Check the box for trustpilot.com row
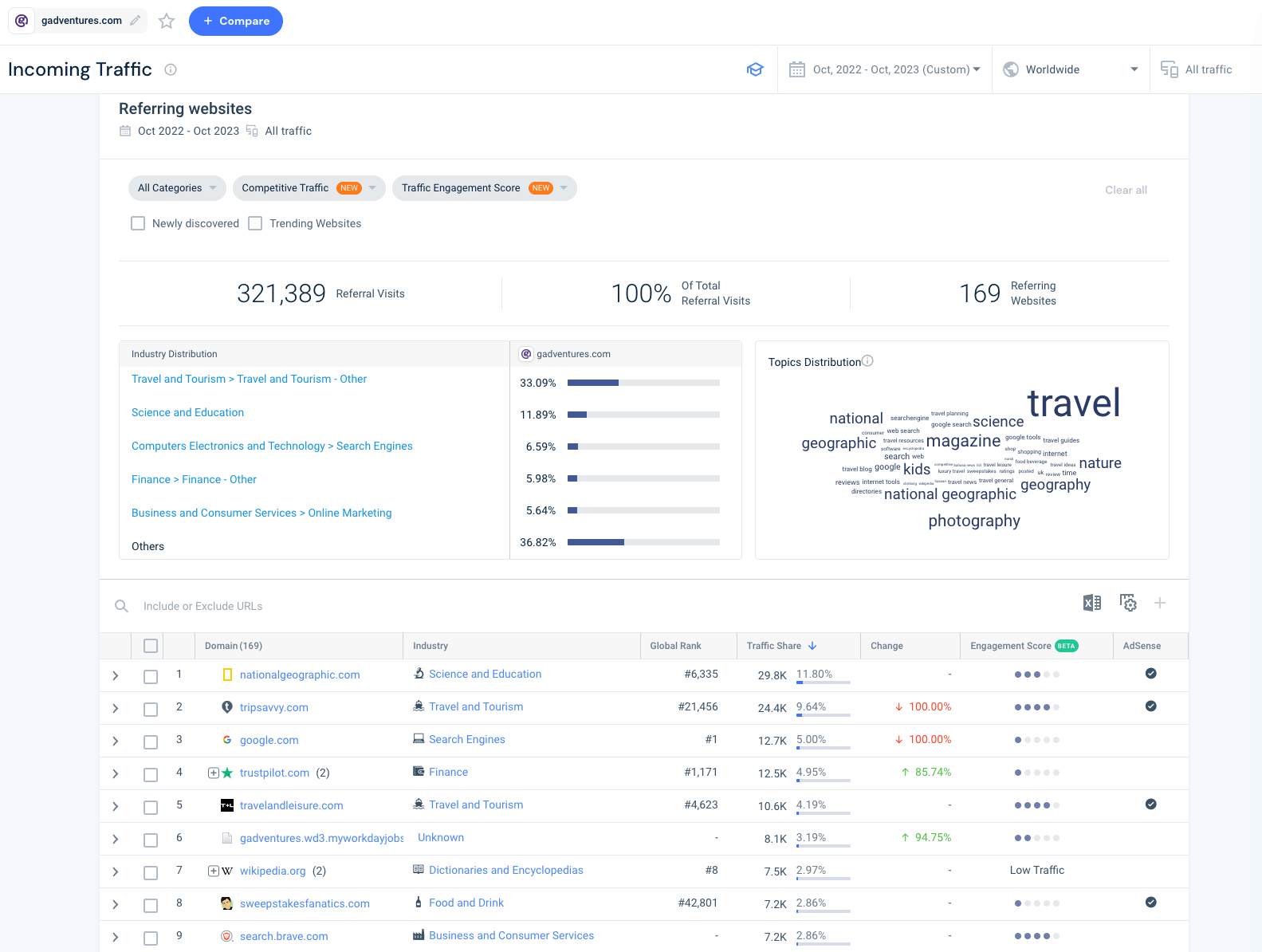The width and height of the screenshot is (1262, 952). point(151,774)
